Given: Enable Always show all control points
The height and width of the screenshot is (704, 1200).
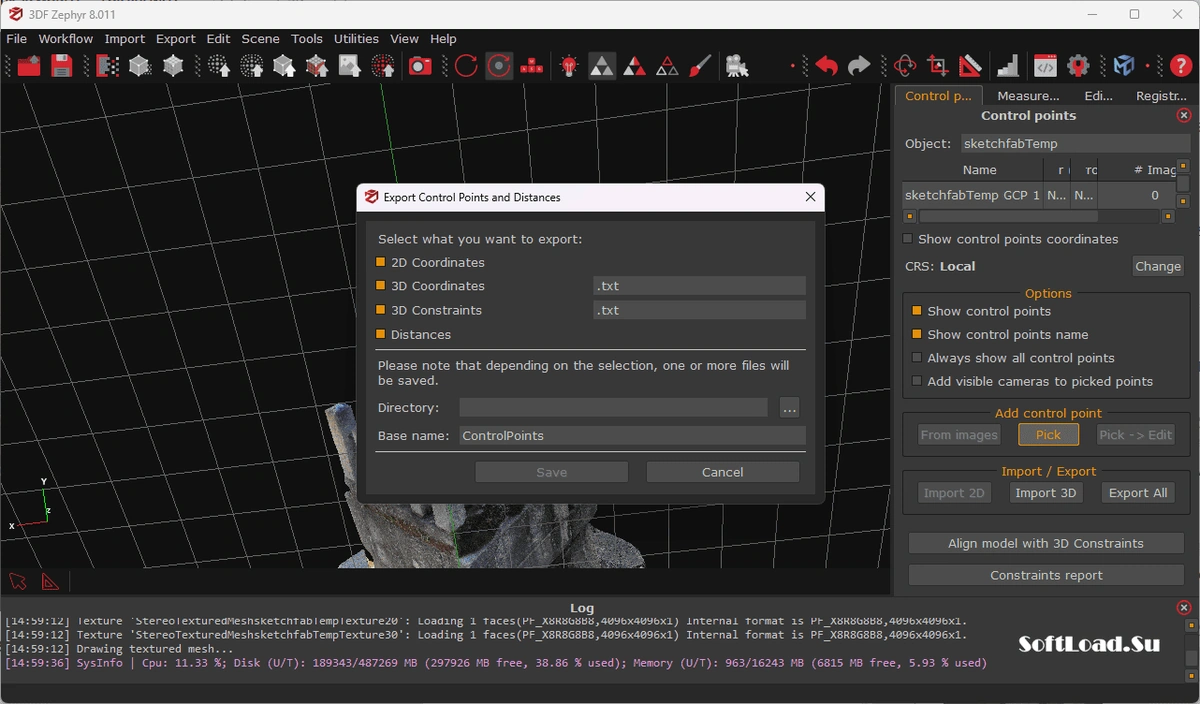Looking at the screenshot, I should 917,357.
